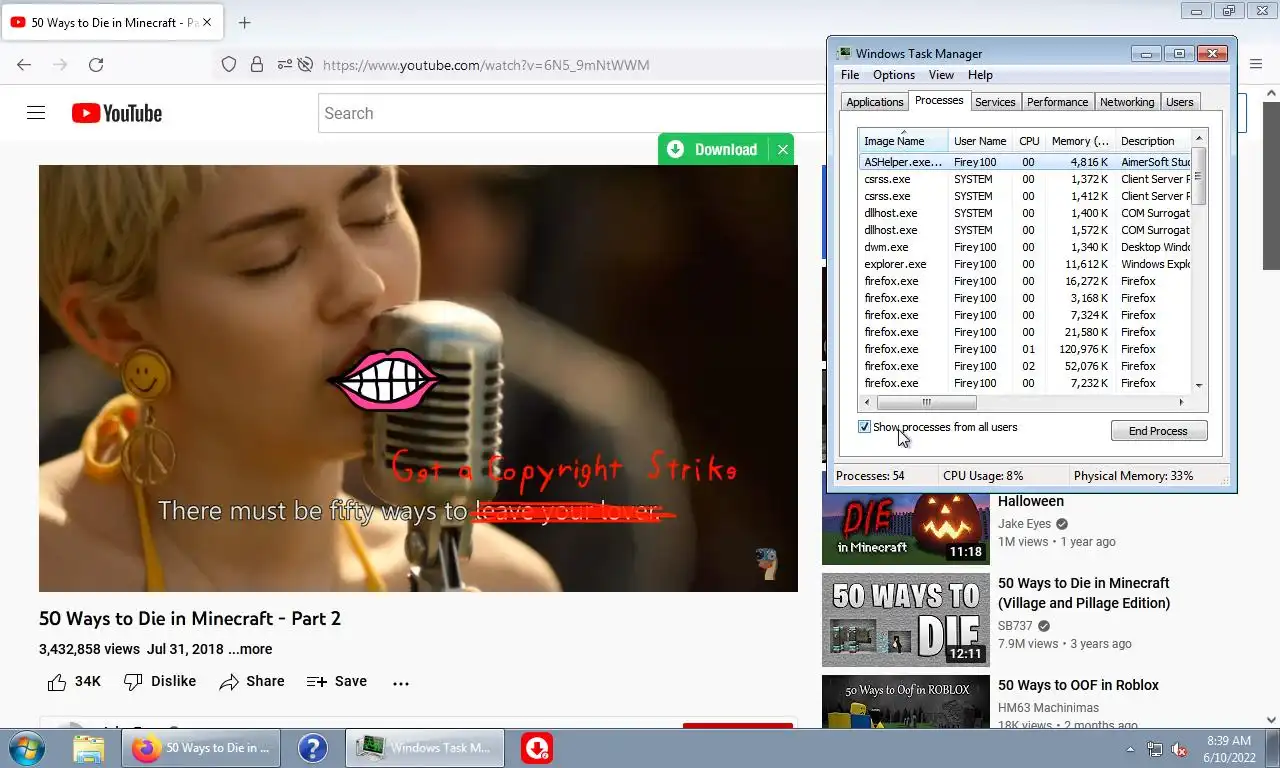1280x768 pixels.
Task: Like the video with 34K thumbs-up
Action: [74, 681]
